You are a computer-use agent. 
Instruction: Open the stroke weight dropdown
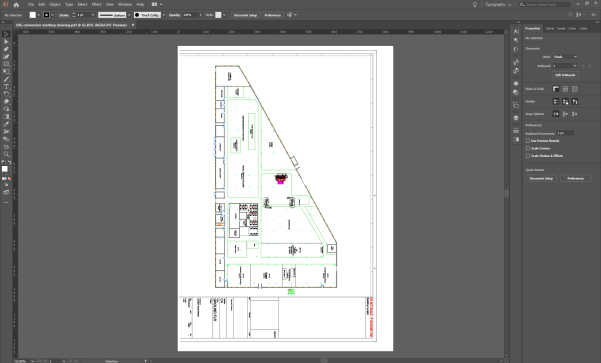click(x=93, y=15)
